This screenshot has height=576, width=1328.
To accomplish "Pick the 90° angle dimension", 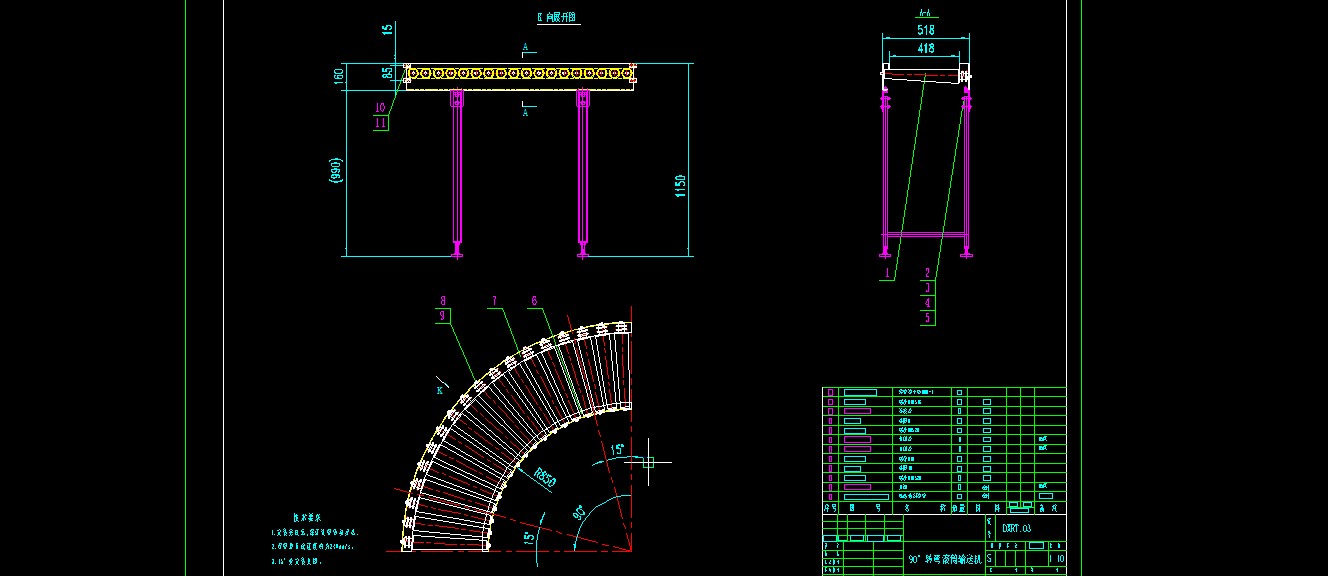I will 578,514.
